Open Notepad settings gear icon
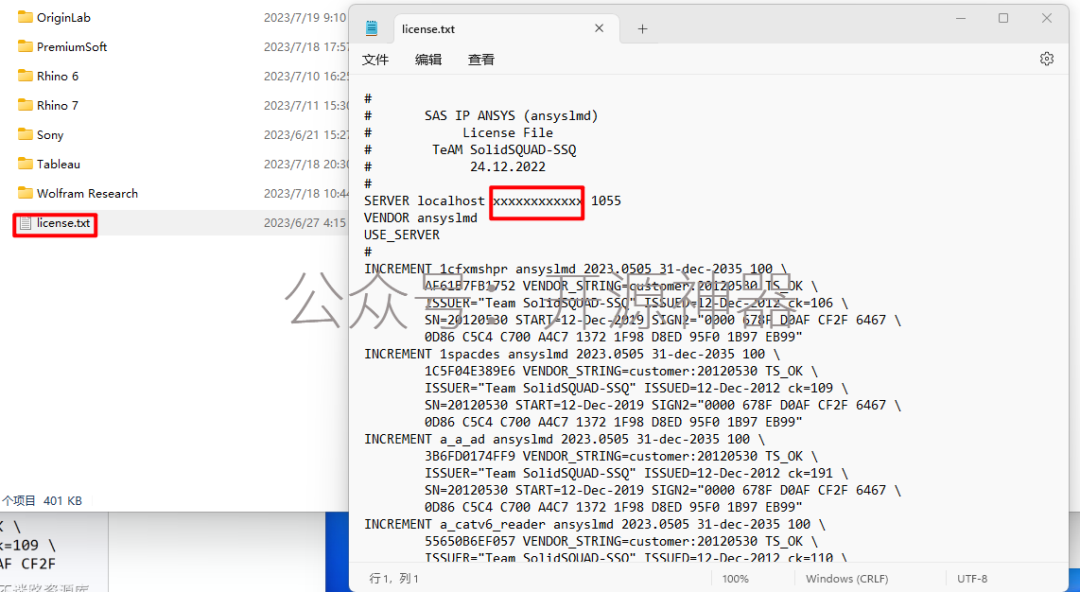The image size is (1080, 592). [1046, 59]
